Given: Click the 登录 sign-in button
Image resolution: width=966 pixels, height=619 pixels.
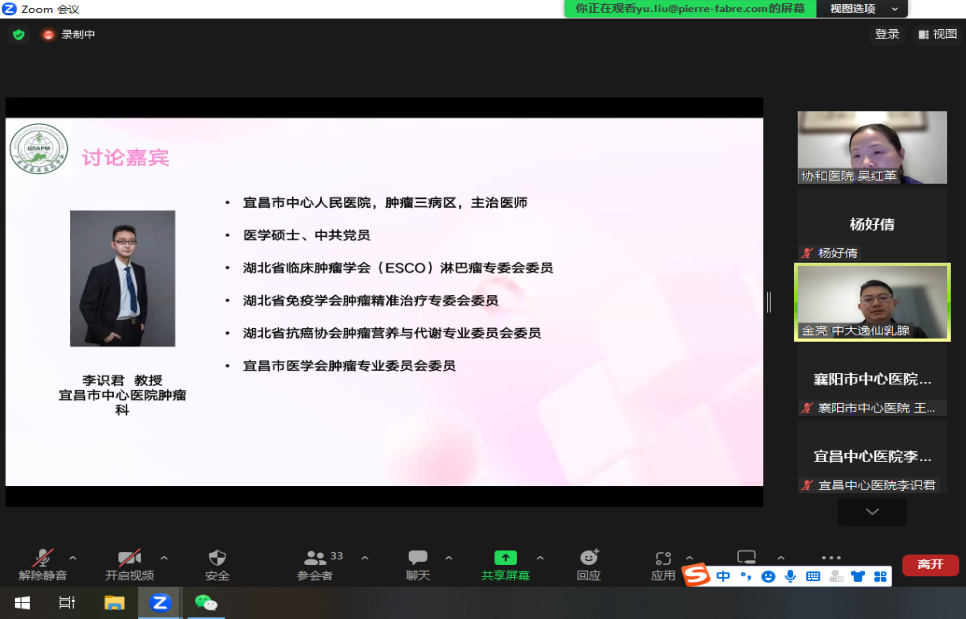Looking at the screenshot, I should click(x=887, y=34).
